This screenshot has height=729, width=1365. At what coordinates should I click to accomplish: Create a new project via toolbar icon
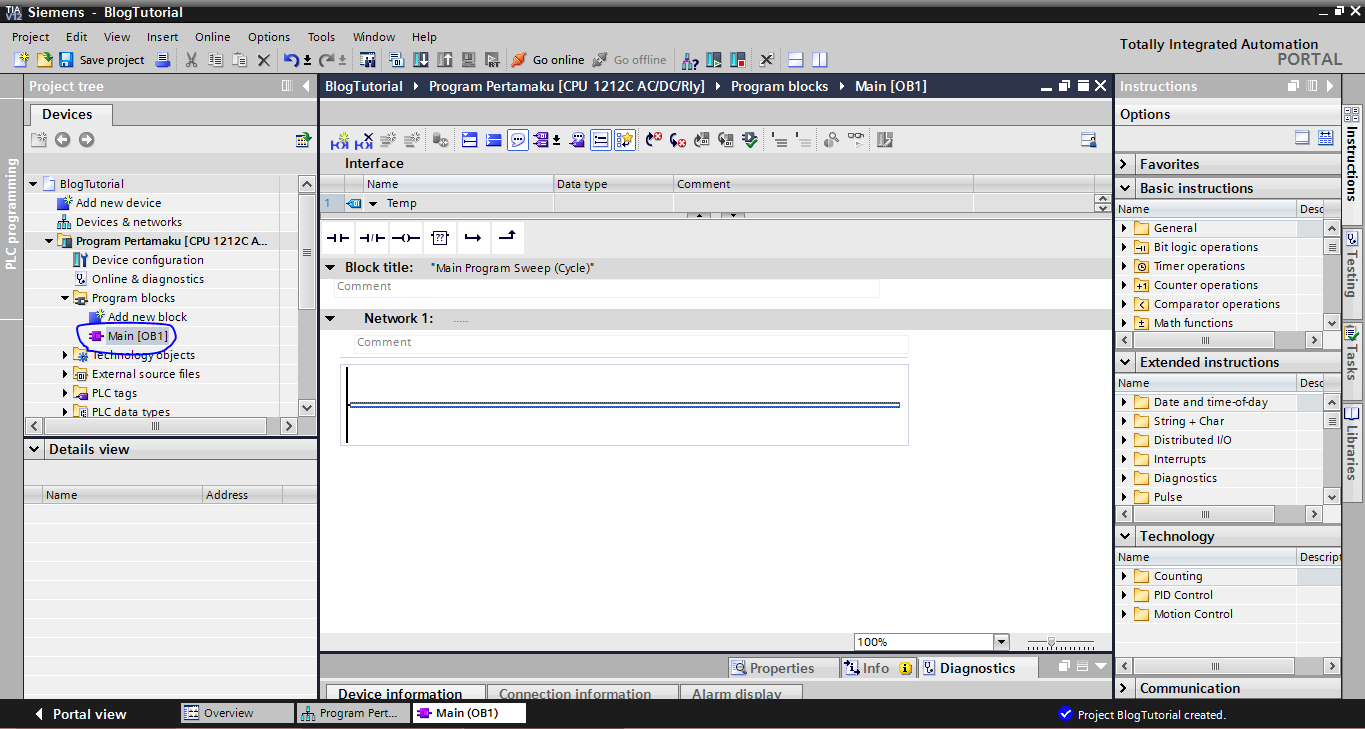tap(23, 60)
